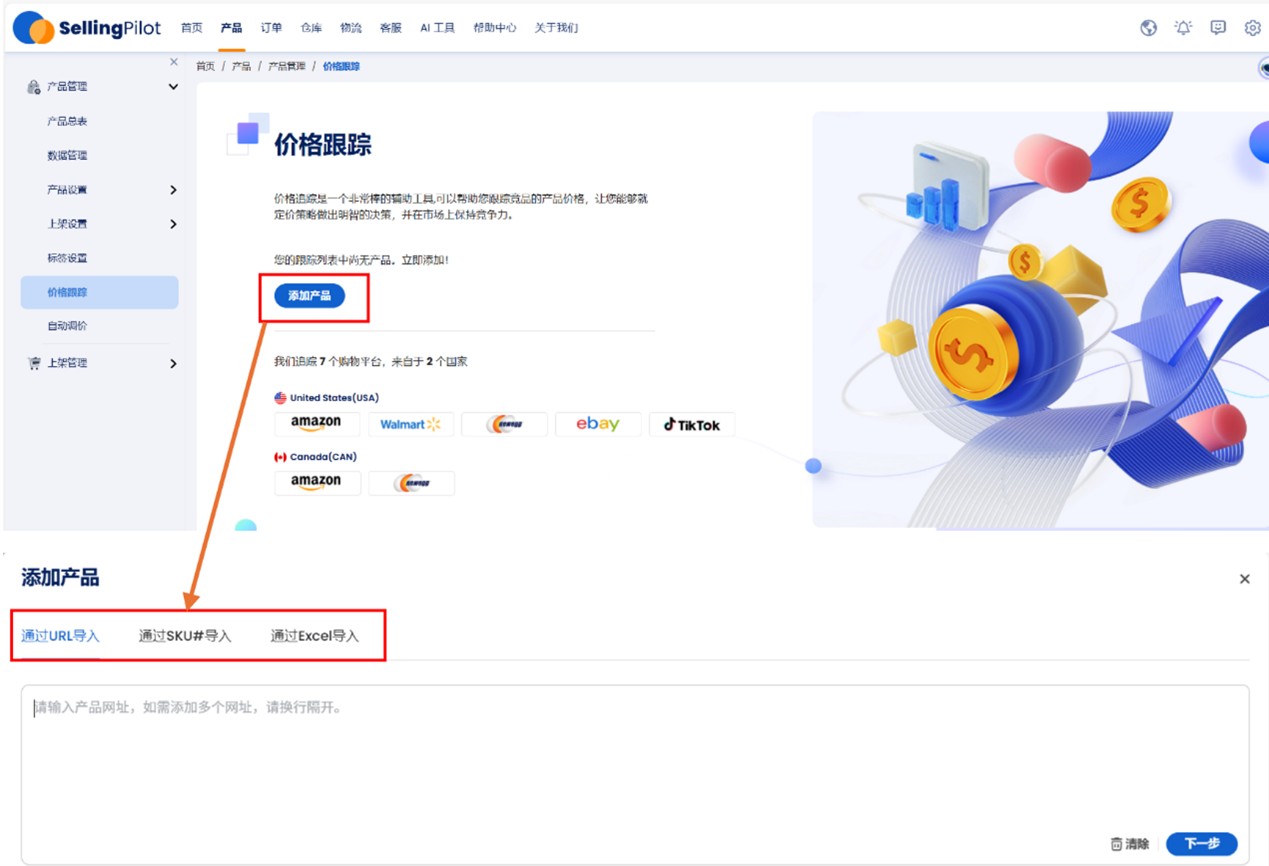Open the AI 工具 top menu
This screenshot has height=866, width=1269.
point(438,28)
